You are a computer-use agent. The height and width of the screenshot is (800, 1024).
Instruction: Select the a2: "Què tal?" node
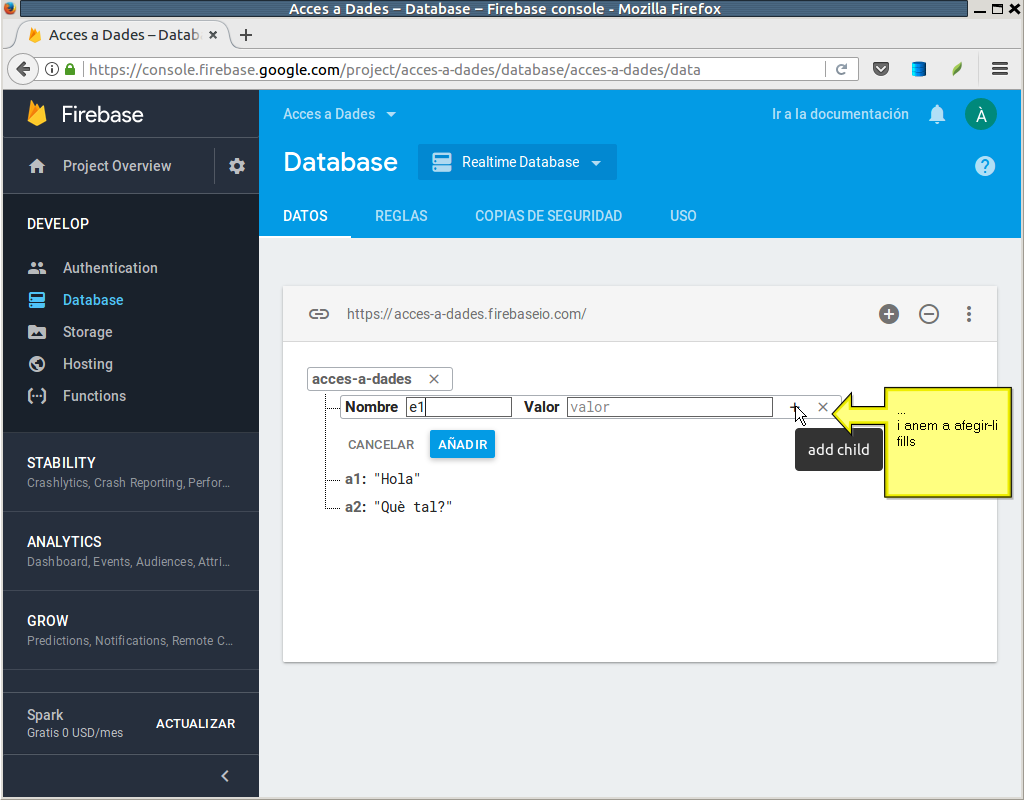click(x=398, y=507)
